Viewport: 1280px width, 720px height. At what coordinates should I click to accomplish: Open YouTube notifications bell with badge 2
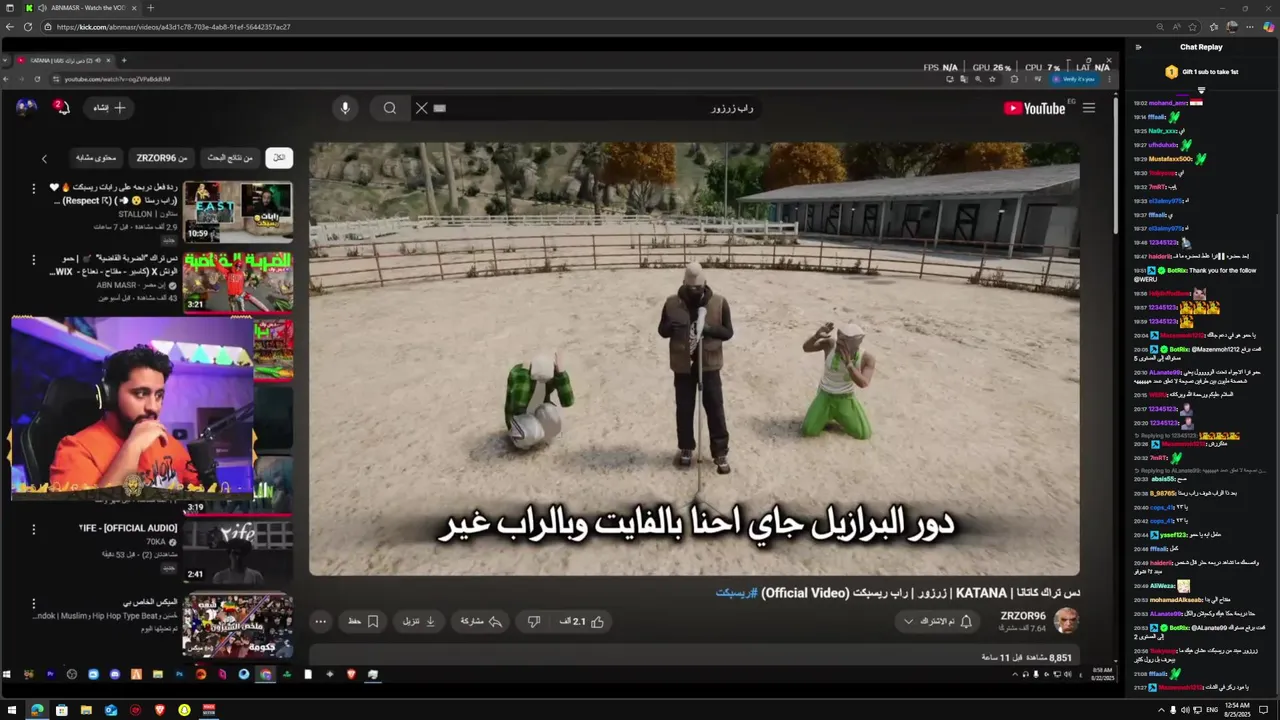pos(62,107)
